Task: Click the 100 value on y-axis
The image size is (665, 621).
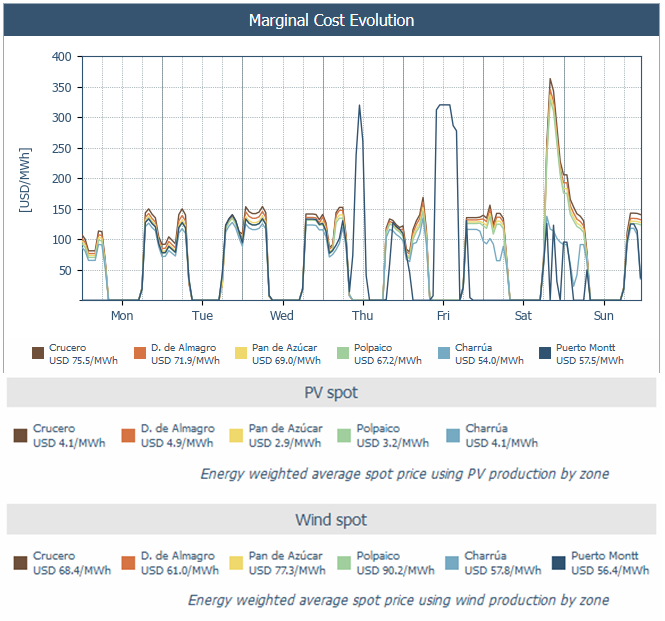Action: point(61,240)
